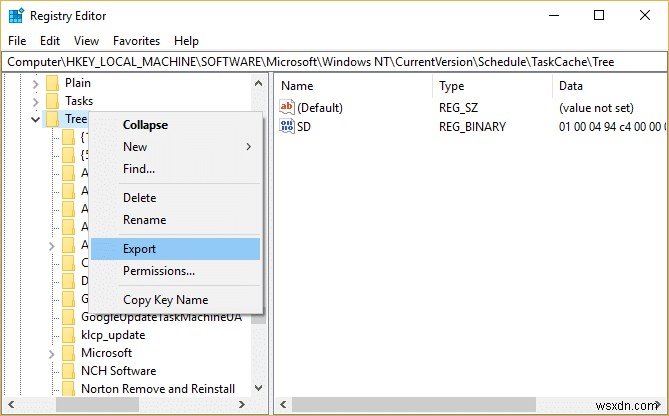Click the tree pane scroll-down arrow
Viewport: 669px width, 416px height.
tap(258, 388)
